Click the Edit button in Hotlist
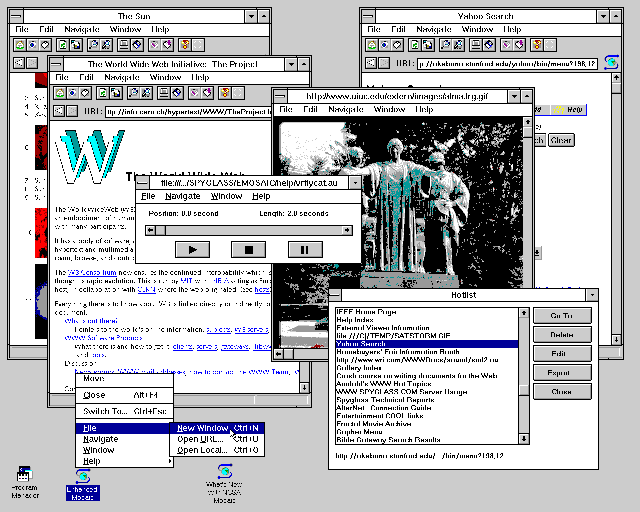 pyautogui.click(x=562, y=354)
